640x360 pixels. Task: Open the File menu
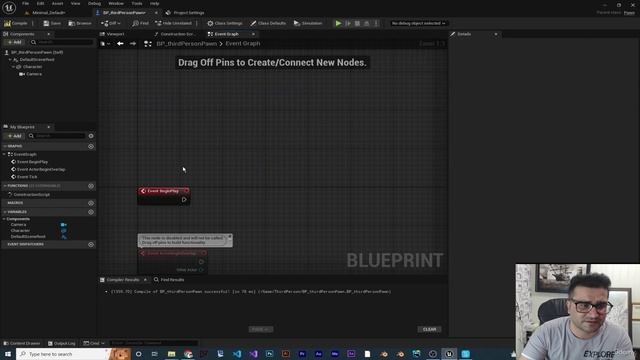click(x=25, y=3)
